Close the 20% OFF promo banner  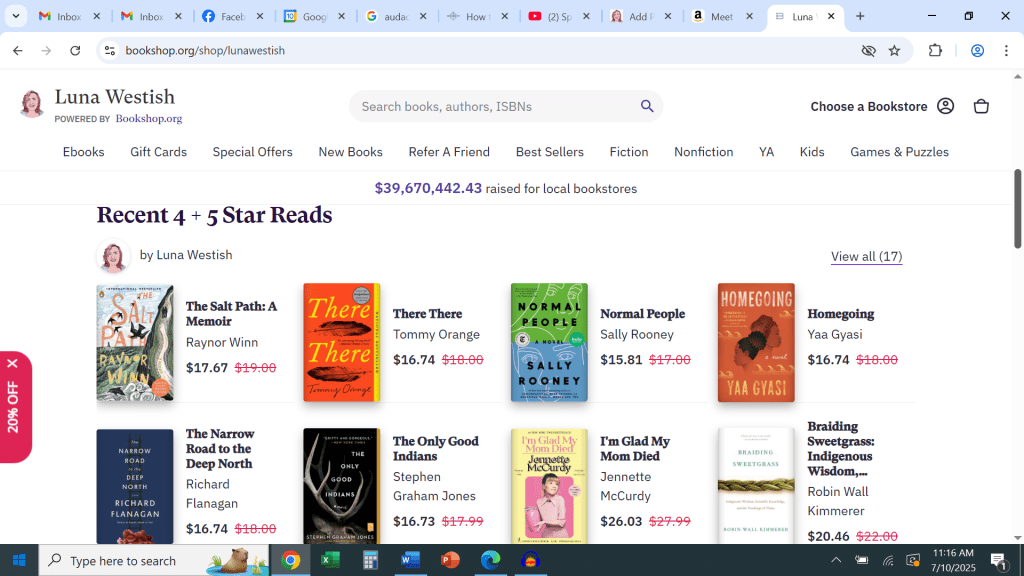tap(12, 363)
